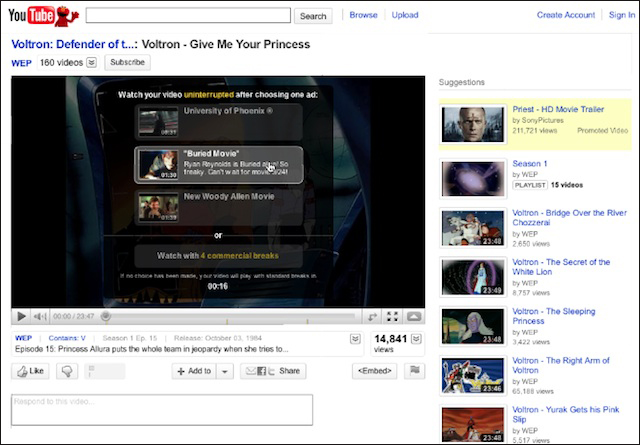Click the video seek bar handle

(106, 316)
